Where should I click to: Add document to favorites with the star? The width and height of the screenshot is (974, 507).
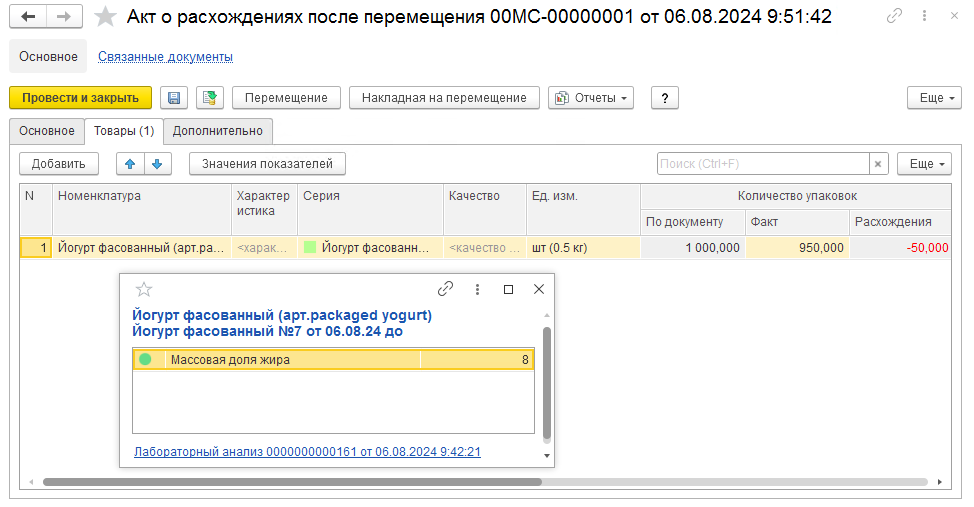105,17
